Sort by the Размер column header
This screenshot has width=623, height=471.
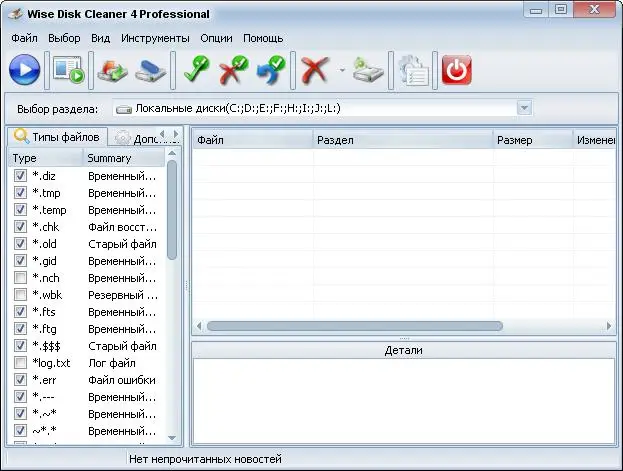(x=533, y=140)
